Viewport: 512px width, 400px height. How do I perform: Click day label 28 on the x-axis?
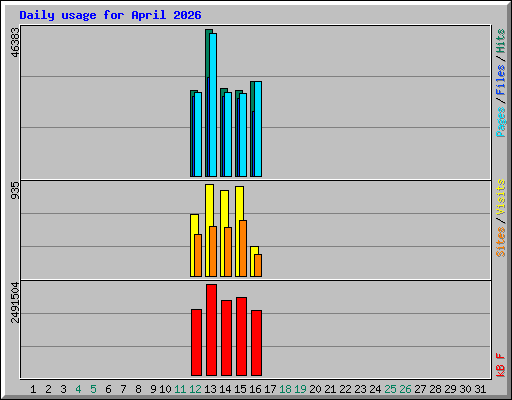click(435, 389)
